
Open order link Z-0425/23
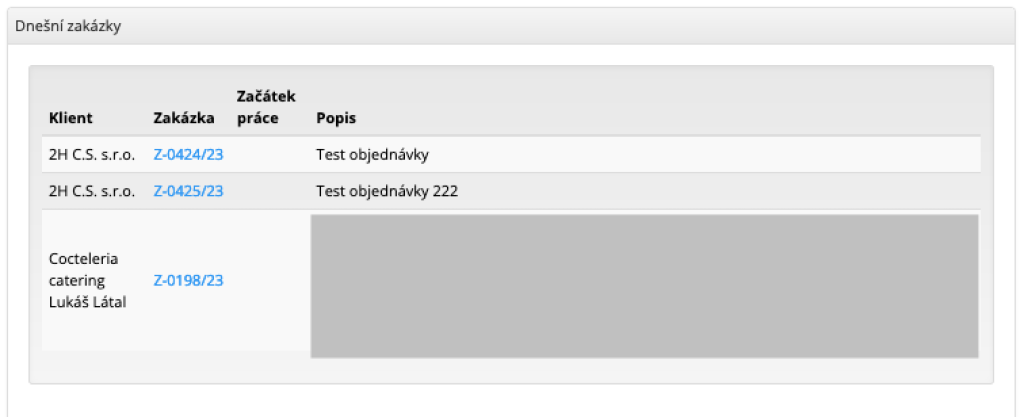click(188, 191)
